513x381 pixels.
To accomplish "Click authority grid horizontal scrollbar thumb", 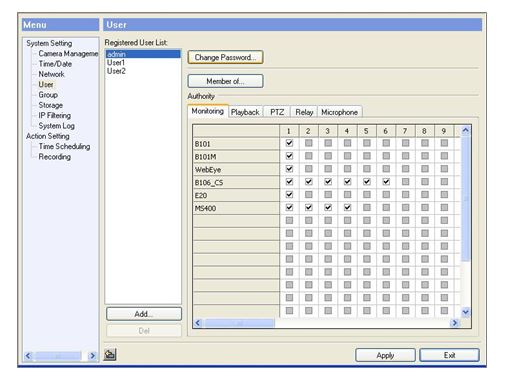I will click(240, 323).
